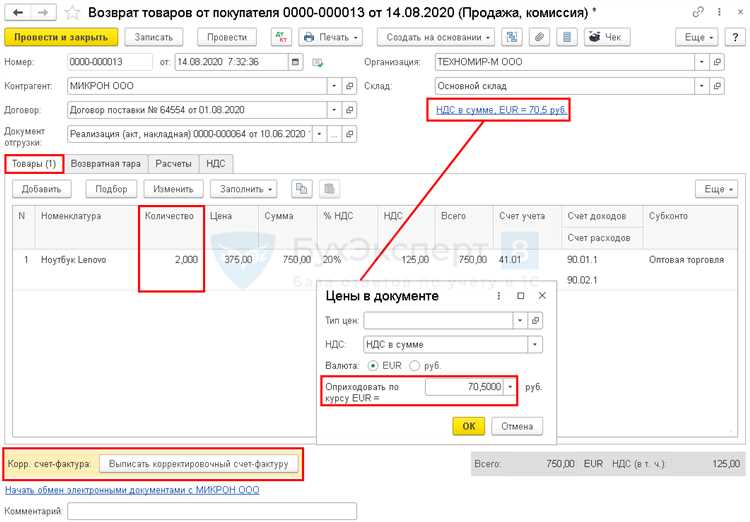Viewport: 750px width, 522px height.
Task: Select the EUR currency radio button
Action: click(x=374, y=365)
